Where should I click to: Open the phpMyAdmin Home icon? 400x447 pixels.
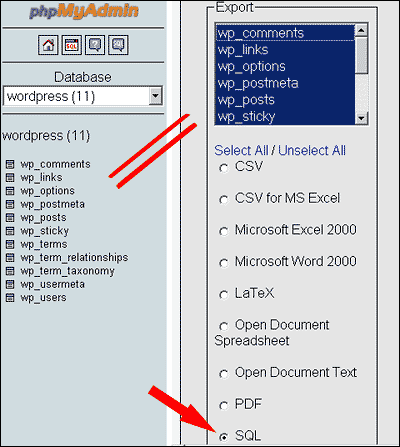[48, 45]
